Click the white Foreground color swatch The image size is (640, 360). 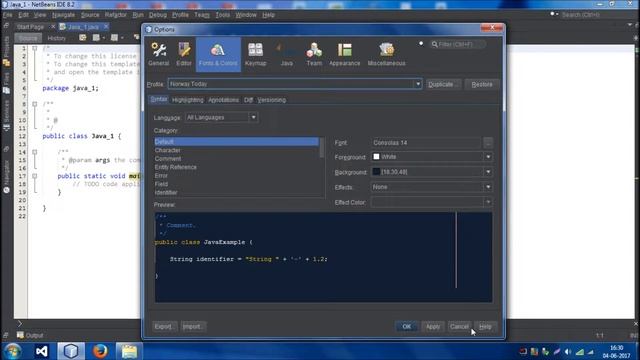point(376,157)
